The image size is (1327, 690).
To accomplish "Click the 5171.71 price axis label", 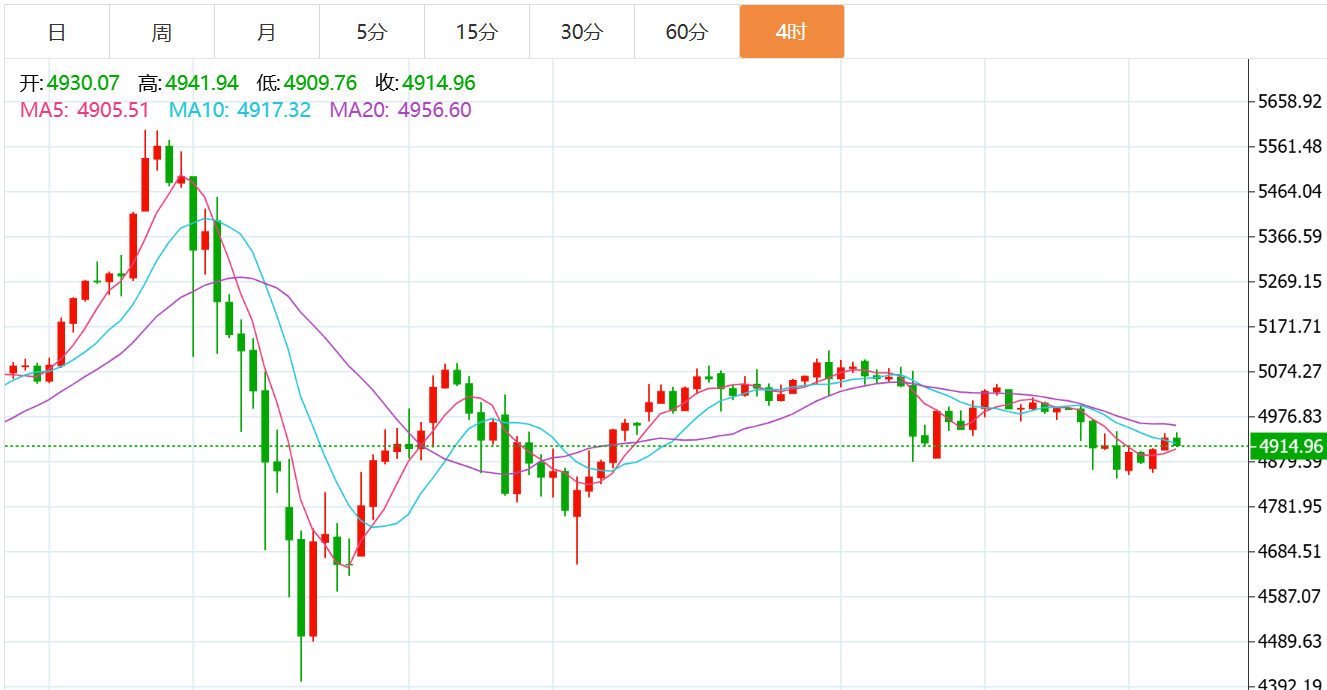I will [x=1290, y=326].
